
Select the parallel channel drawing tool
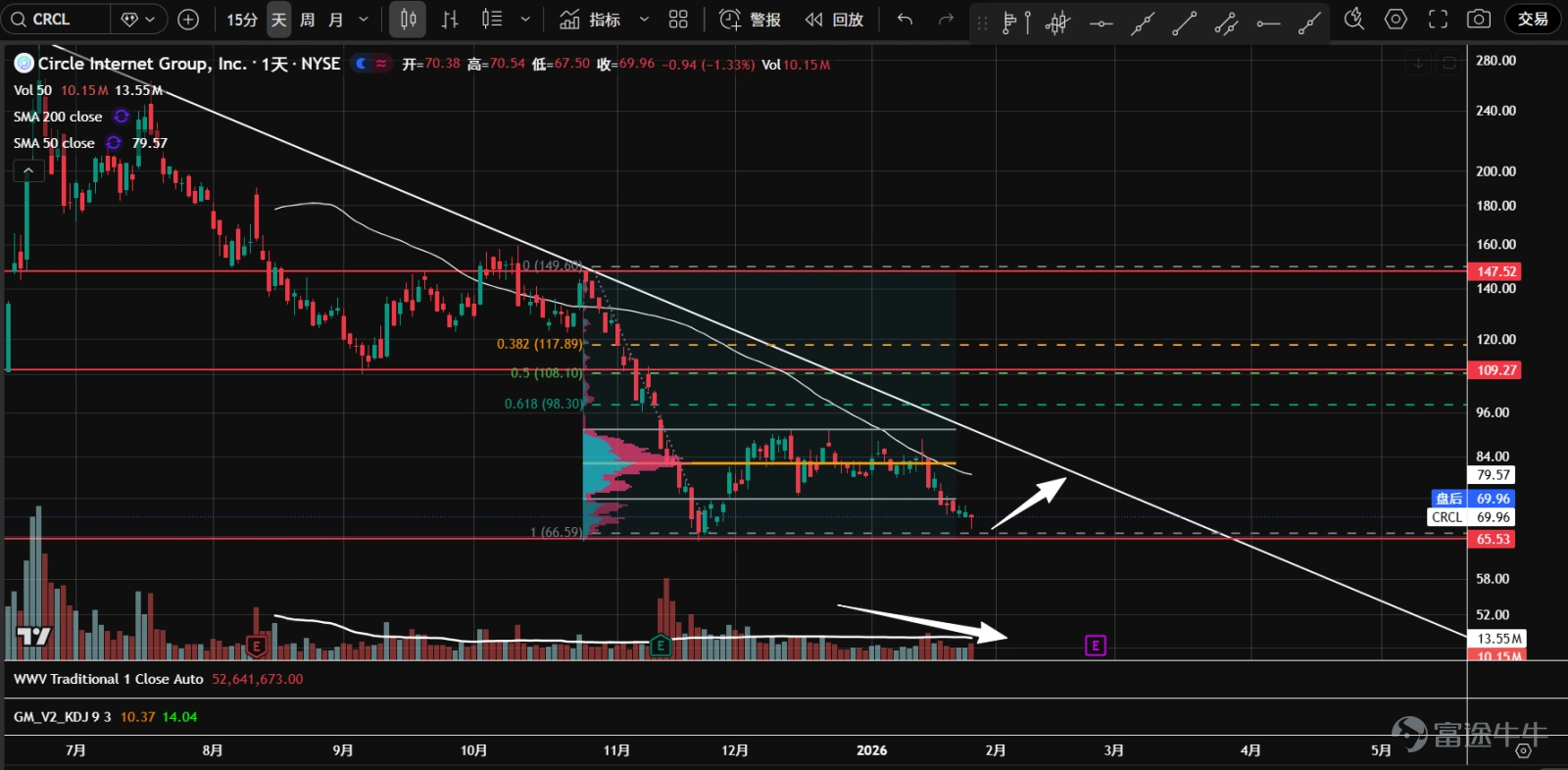click(x=1226, y=23)
